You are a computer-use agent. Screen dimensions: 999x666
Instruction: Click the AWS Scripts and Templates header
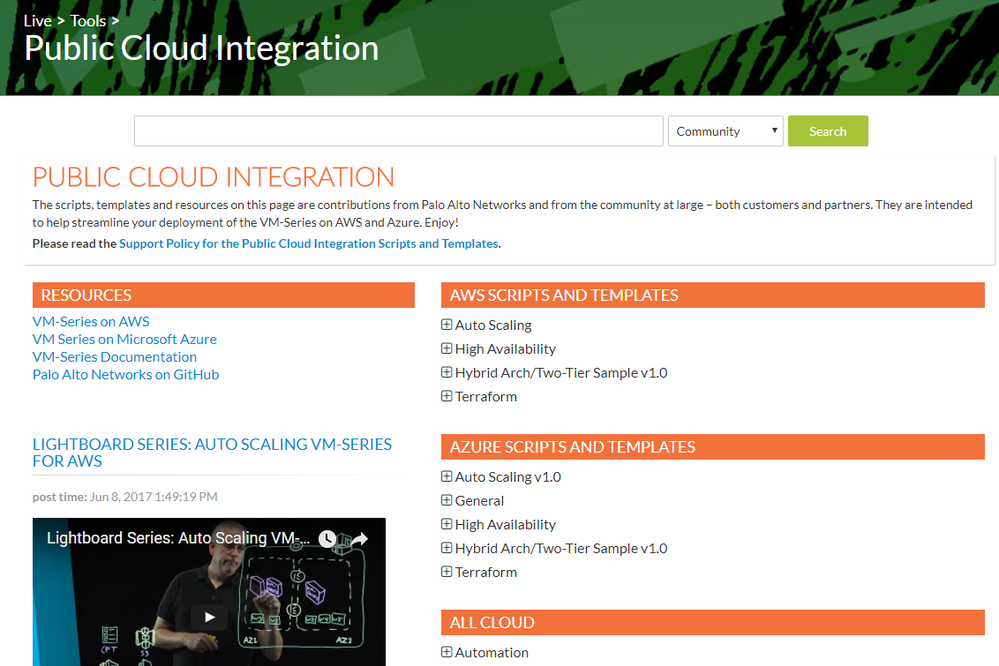713,295
